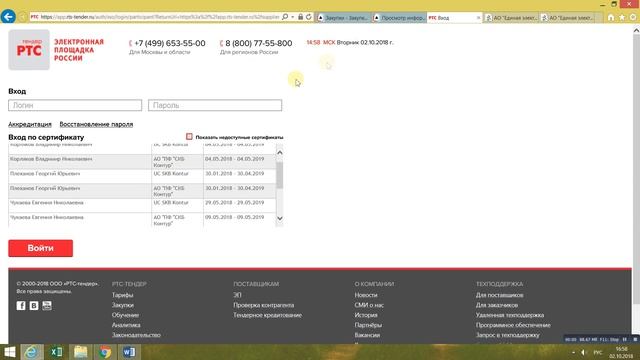640x360 pixels.
Task: Open Chrome from the taskbar
Action: (x=104, y=352)
